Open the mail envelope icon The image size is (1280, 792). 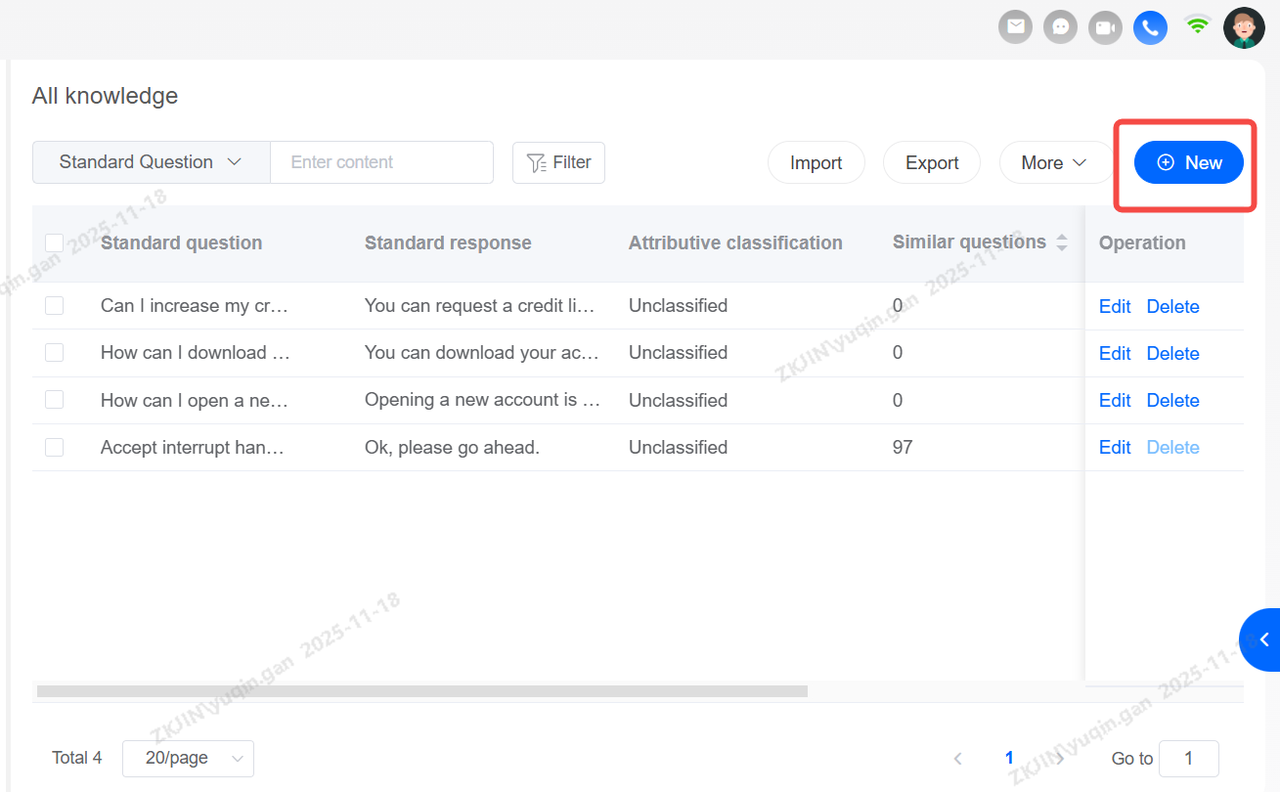[1016, 27]
